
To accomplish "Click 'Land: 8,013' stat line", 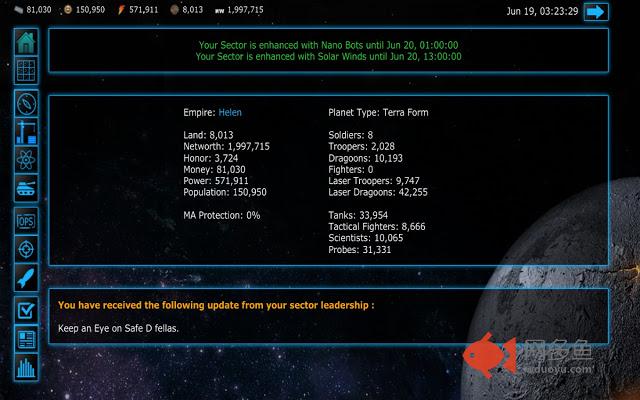I will pos(208,135).
